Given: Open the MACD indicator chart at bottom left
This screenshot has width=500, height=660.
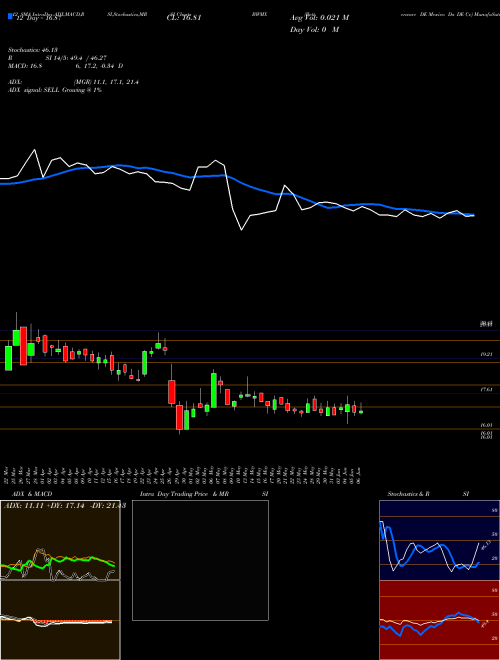Looking at the screenshot, I should (60, 620).
